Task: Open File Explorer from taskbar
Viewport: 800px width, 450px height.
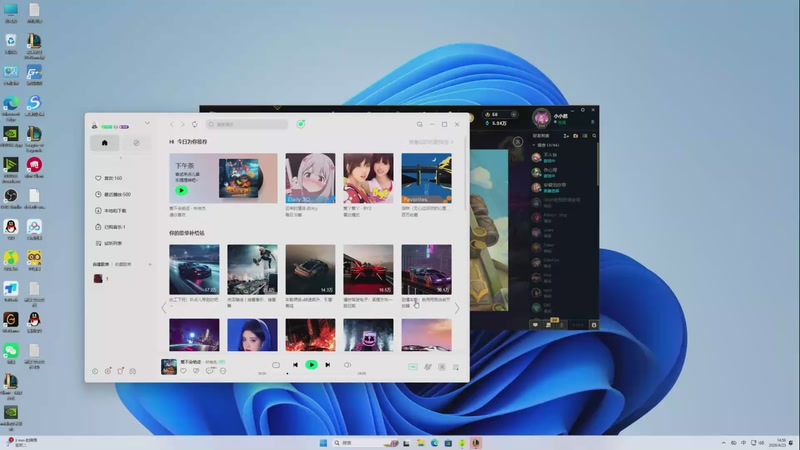Action: (x=420, y=443)
